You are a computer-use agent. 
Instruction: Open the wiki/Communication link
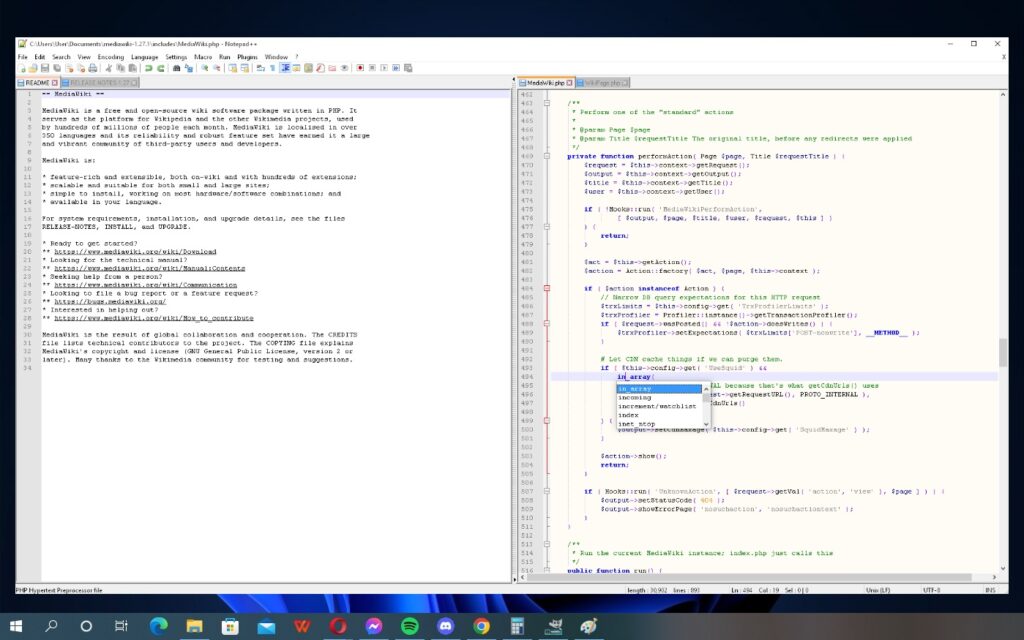click(x=146, y=285)
